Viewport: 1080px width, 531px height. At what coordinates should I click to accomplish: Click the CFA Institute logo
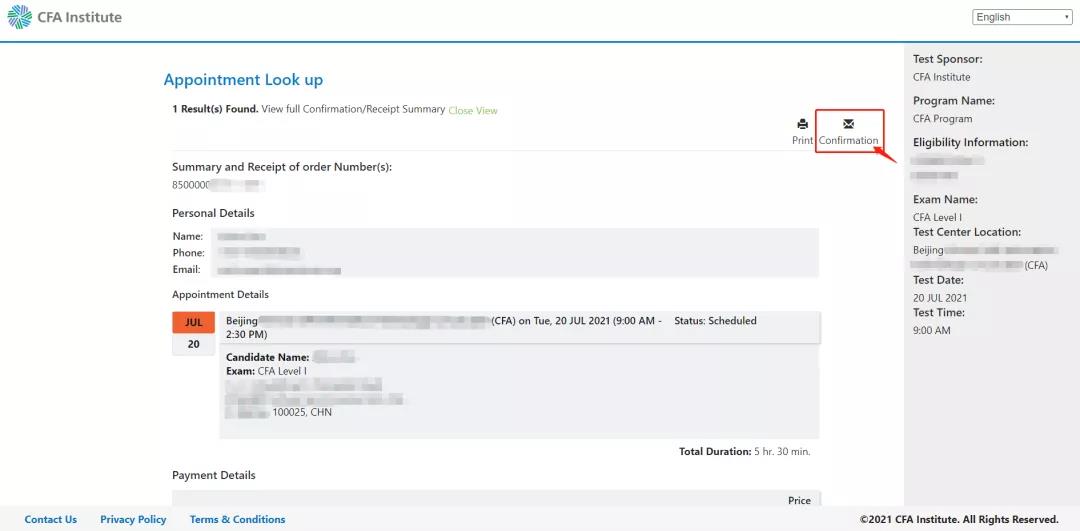coord(65,17)
